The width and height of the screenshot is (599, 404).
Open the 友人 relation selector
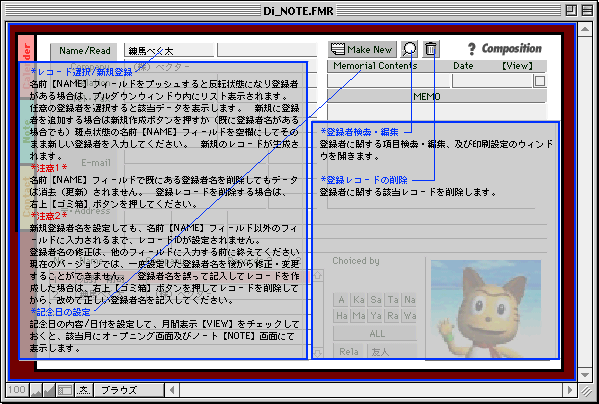pos(392,351)
